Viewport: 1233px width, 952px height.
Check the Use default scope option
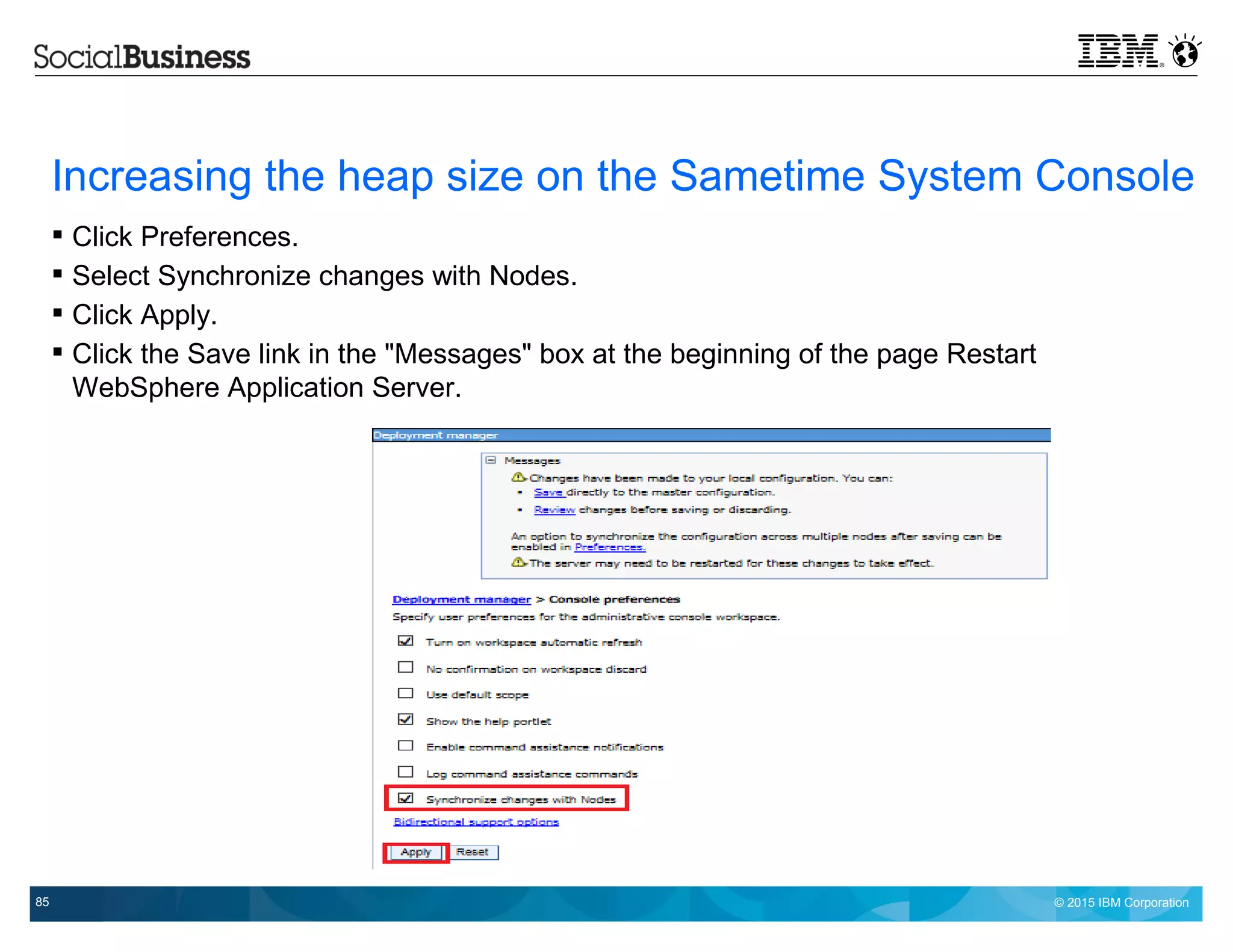[x=406, y=693]
